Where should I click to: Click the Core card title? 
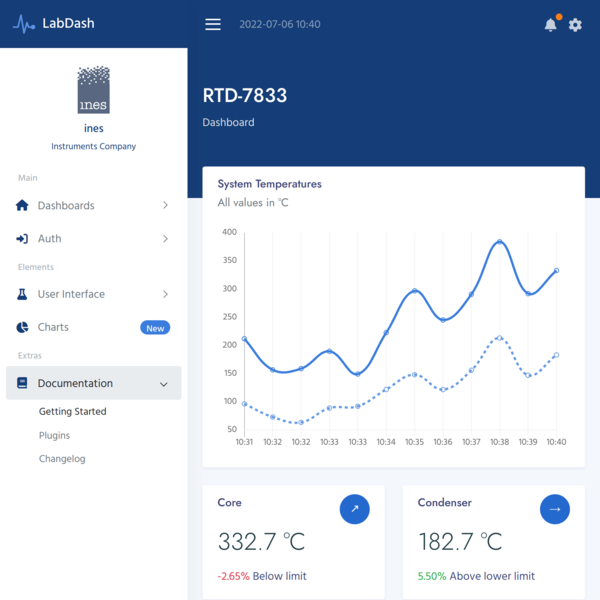tap(229, 502)
